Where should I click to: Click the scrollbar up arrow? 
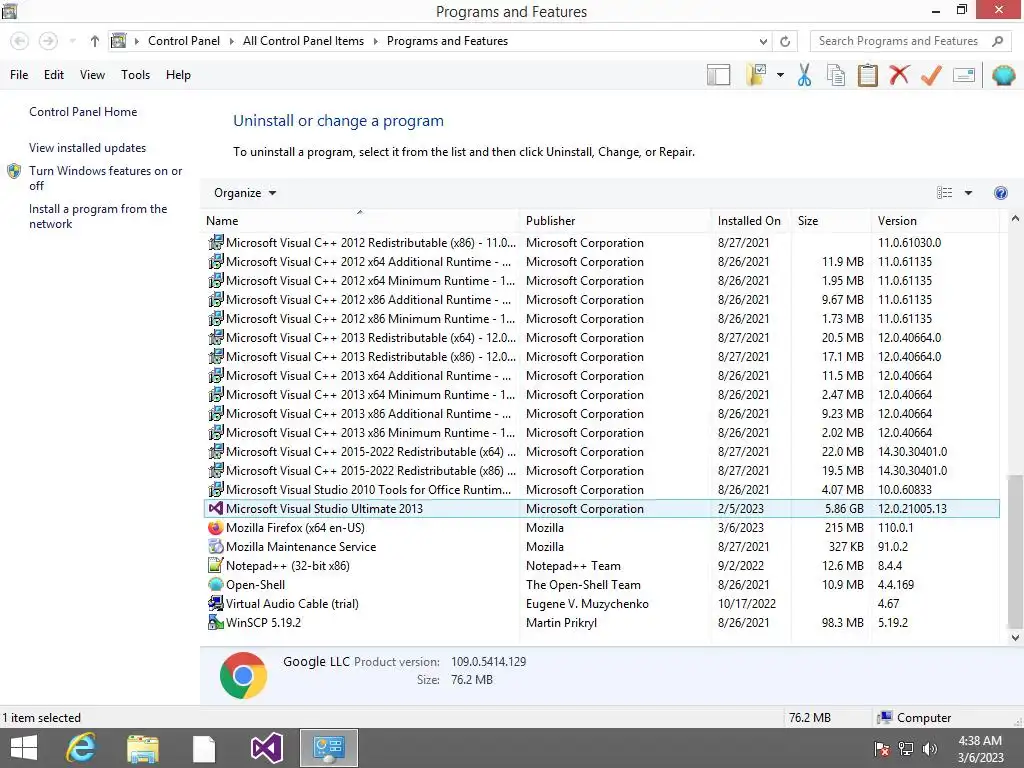(1015, 219)
